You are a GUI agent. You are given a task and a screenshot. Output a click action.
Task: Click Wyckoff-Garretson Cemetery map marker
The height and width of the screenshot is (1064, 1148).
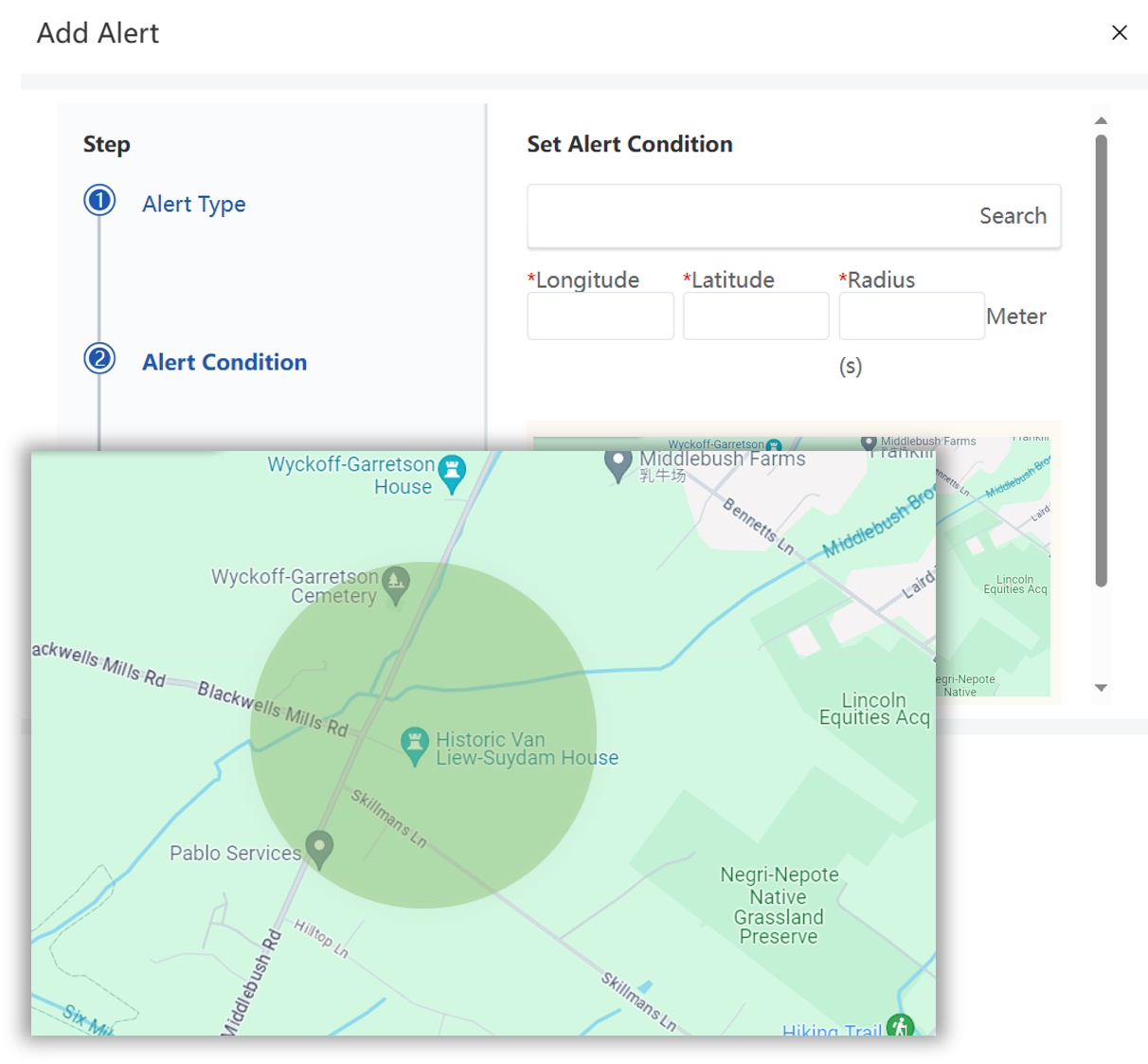click(x=396, y=585)
